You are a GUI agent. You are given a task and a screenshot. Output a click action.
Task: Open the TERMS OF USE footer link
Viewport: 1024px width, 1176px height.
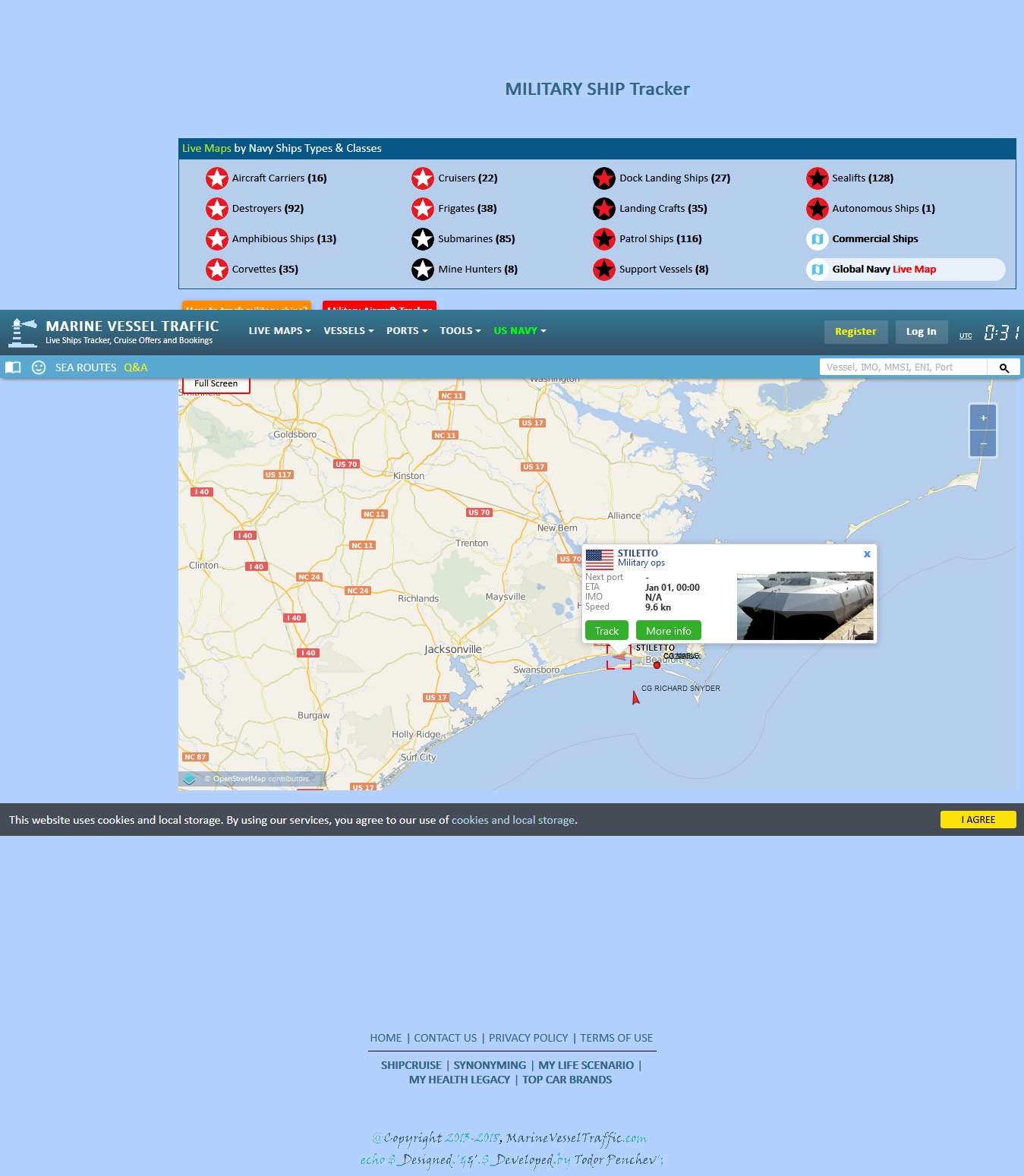(616, 1038)
